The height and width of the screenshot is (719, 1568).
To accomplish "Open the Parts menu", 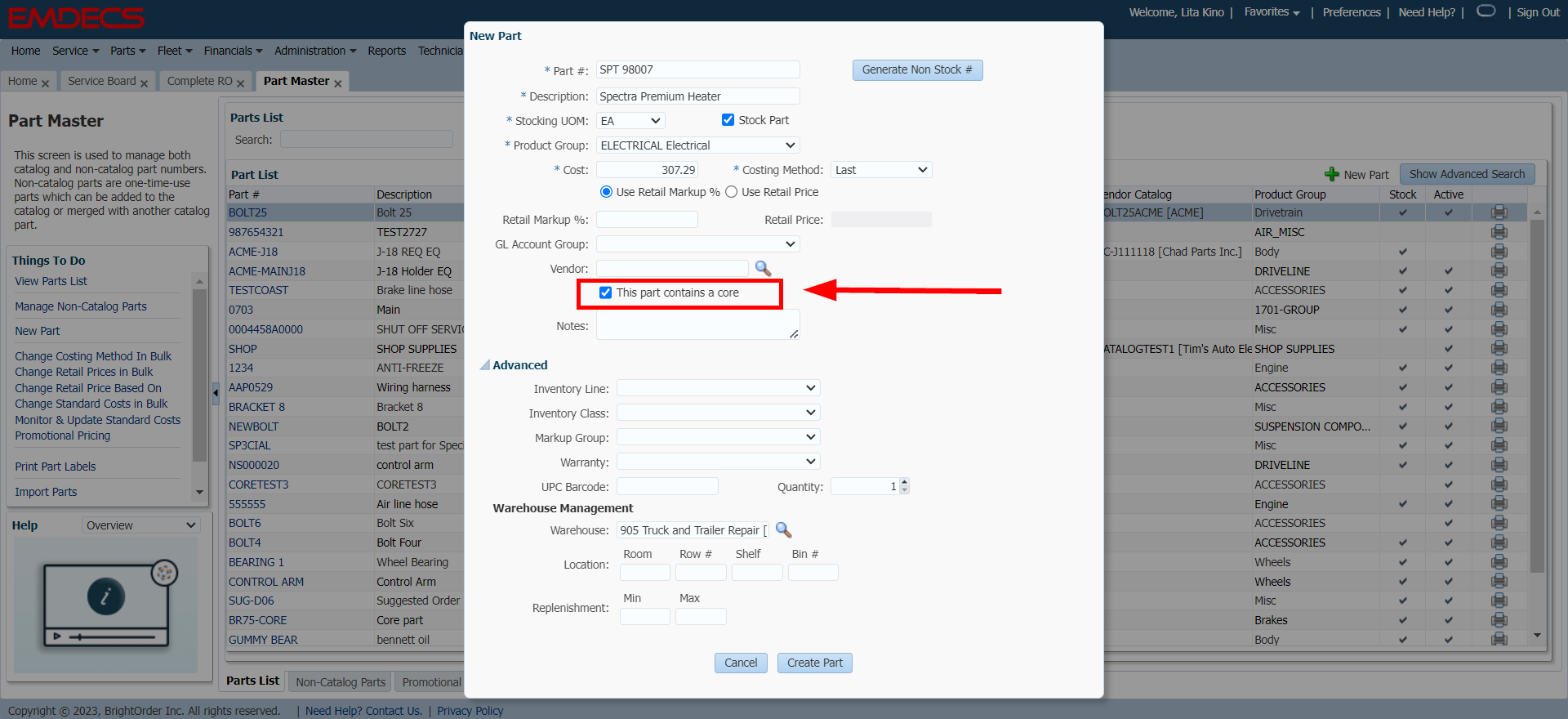I will 128,51.
